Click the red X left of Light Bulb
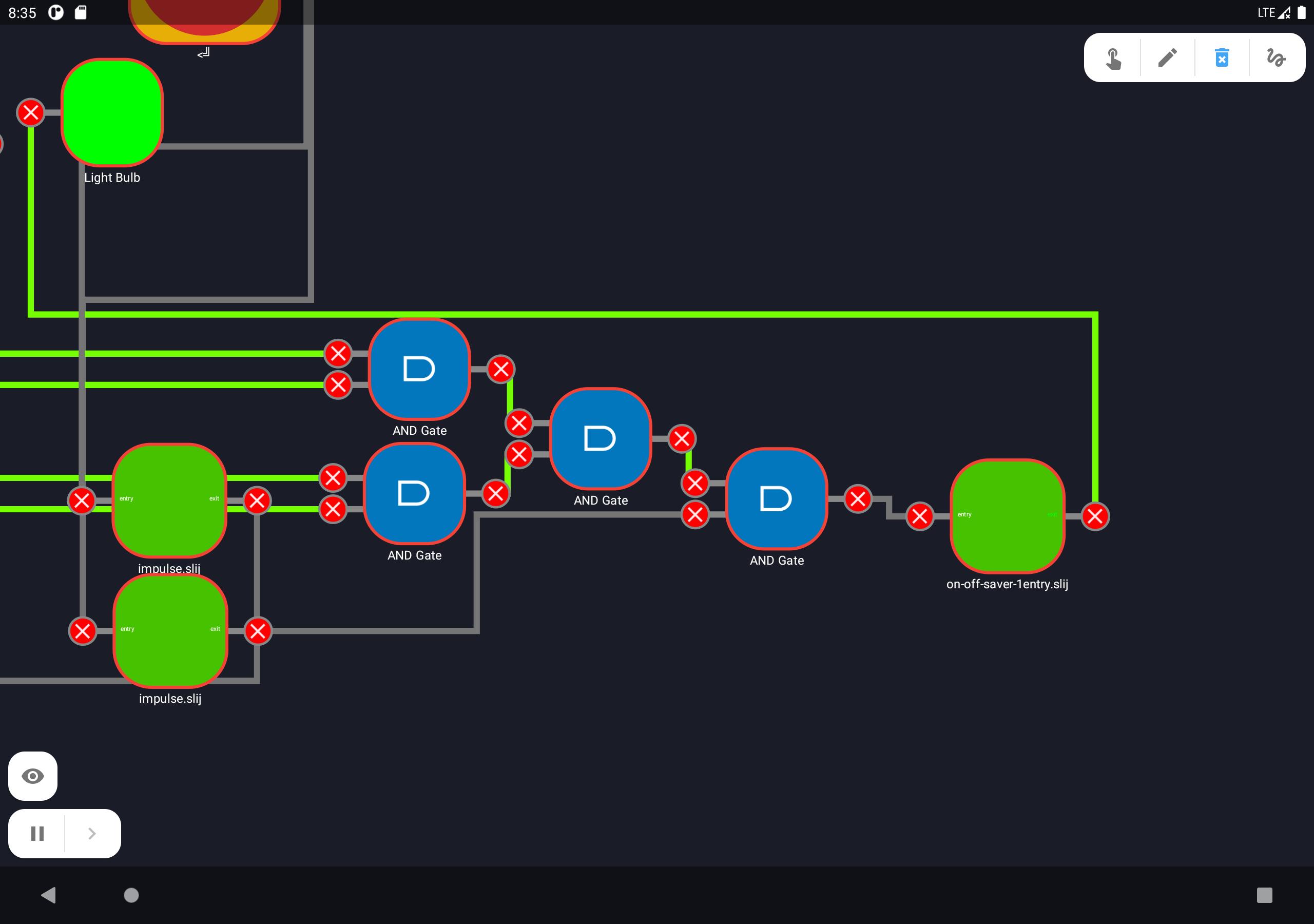Image resolution: width=1314 pixels, height=924 pixels. coord(31,112)
